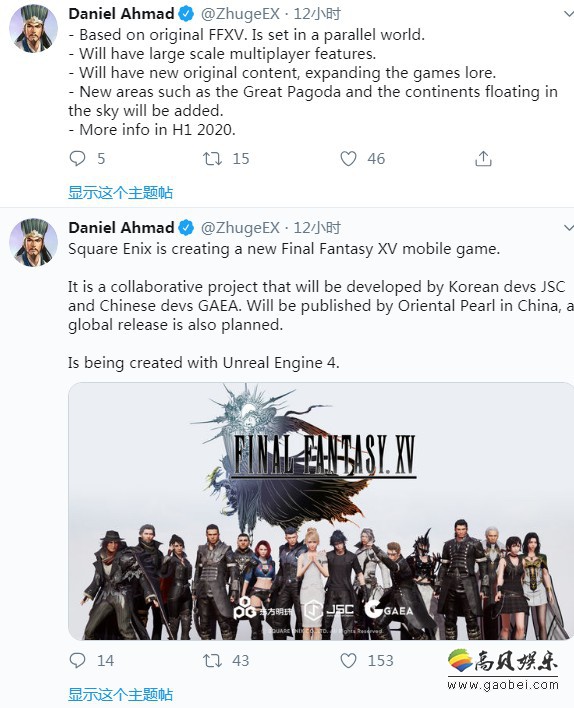Open Daniel Ahmad name in first tweet

121,14
